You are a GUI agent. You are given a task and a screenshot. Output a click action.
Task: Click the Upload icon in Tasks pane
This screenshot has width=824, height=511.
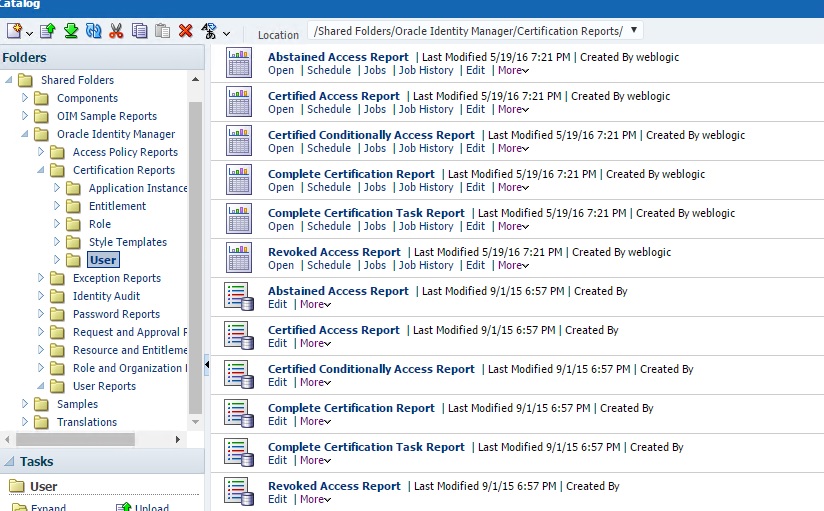point(123,507)
